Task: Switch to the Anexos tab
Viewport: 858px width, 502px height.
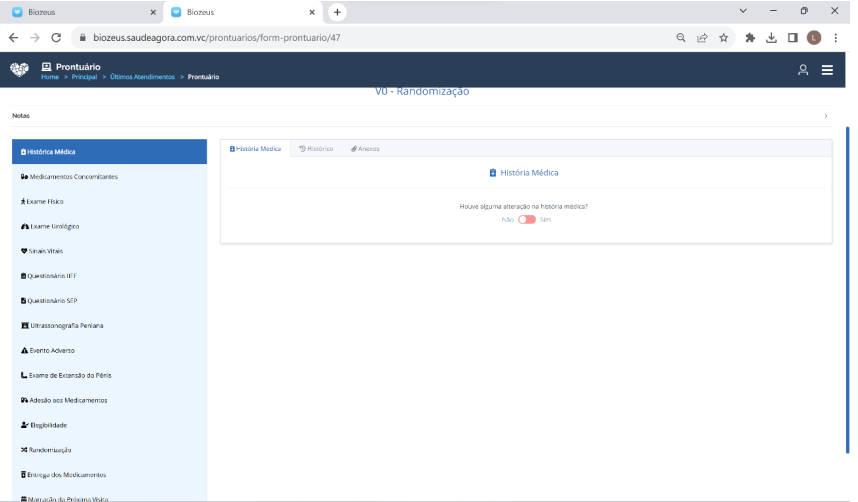Action: 365,148
